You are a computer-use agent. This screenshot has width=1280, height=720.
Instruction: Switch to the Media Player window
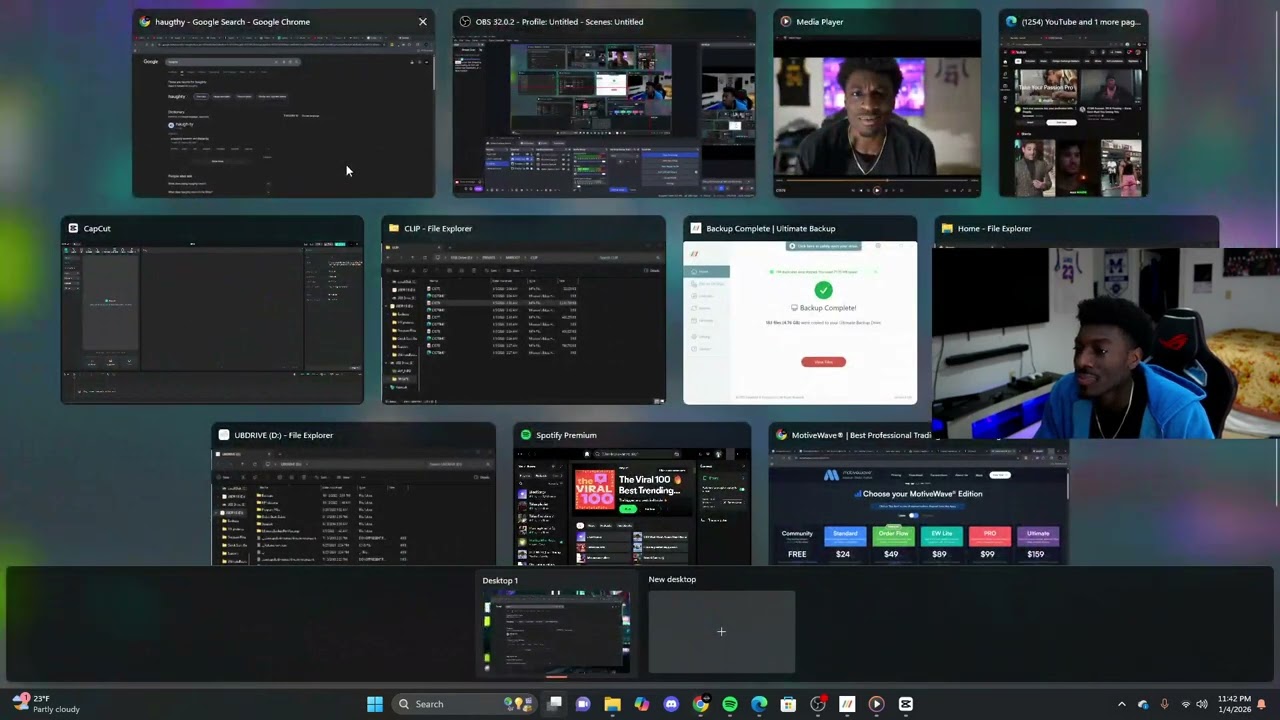[877, 104]
